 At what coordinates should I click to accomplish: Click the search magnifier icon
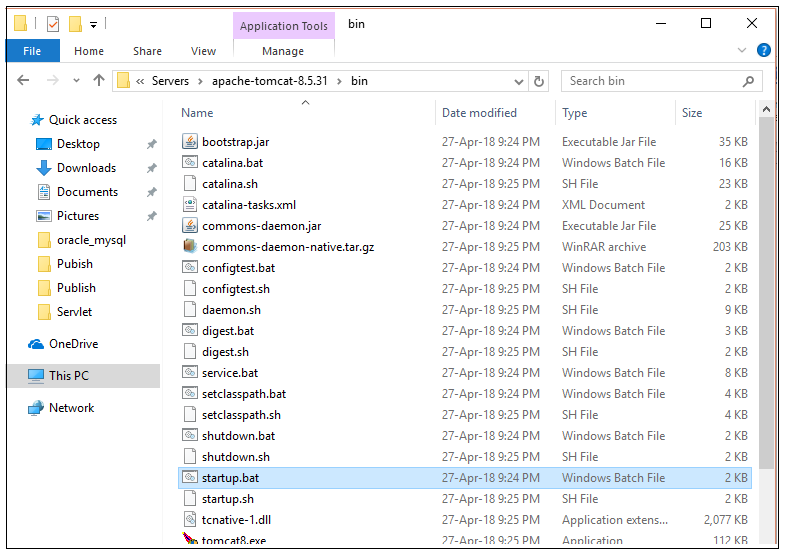[x=748, y=81]
